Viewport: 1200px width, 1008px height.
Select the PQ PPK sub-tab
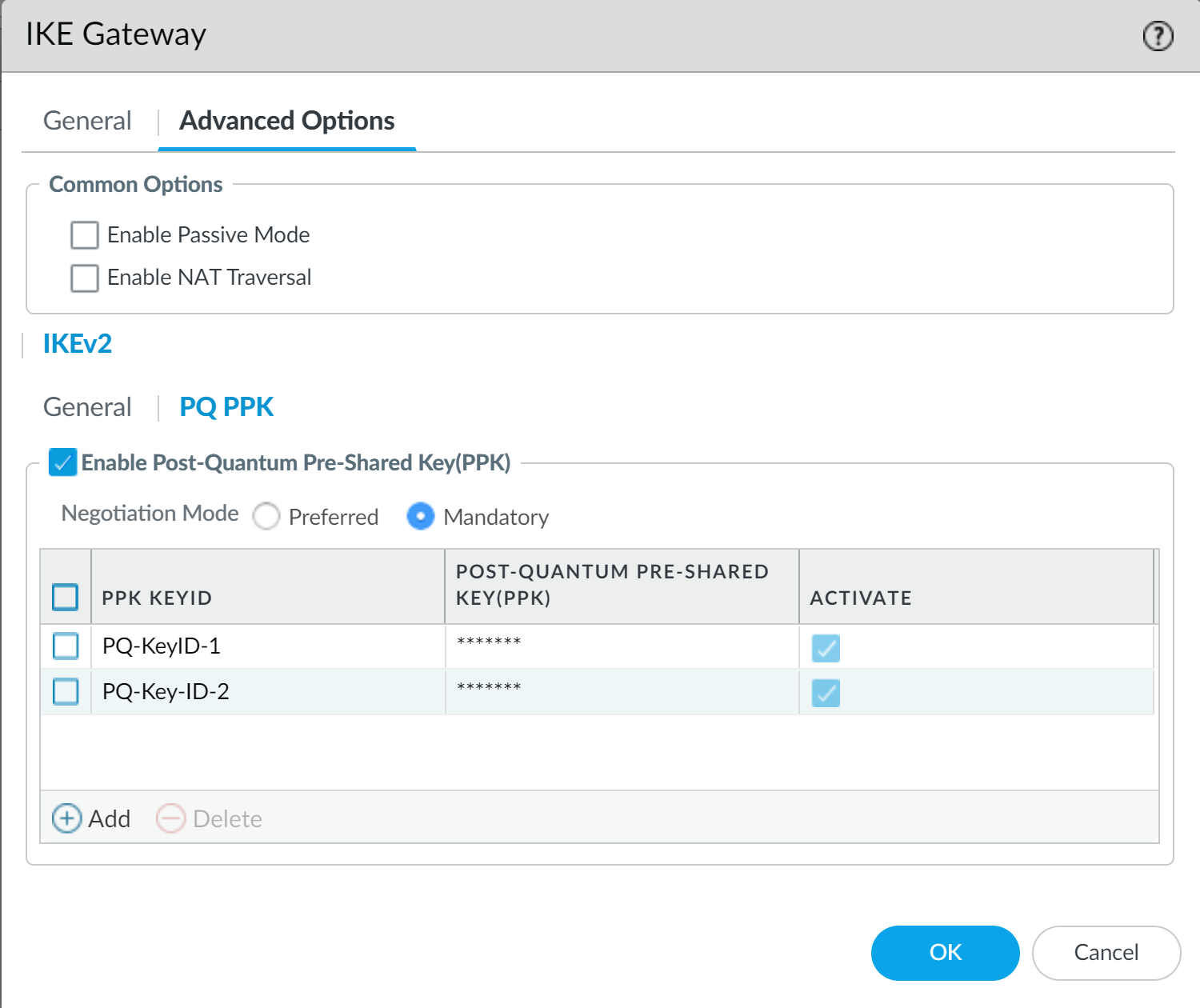[x=226, y=407]
